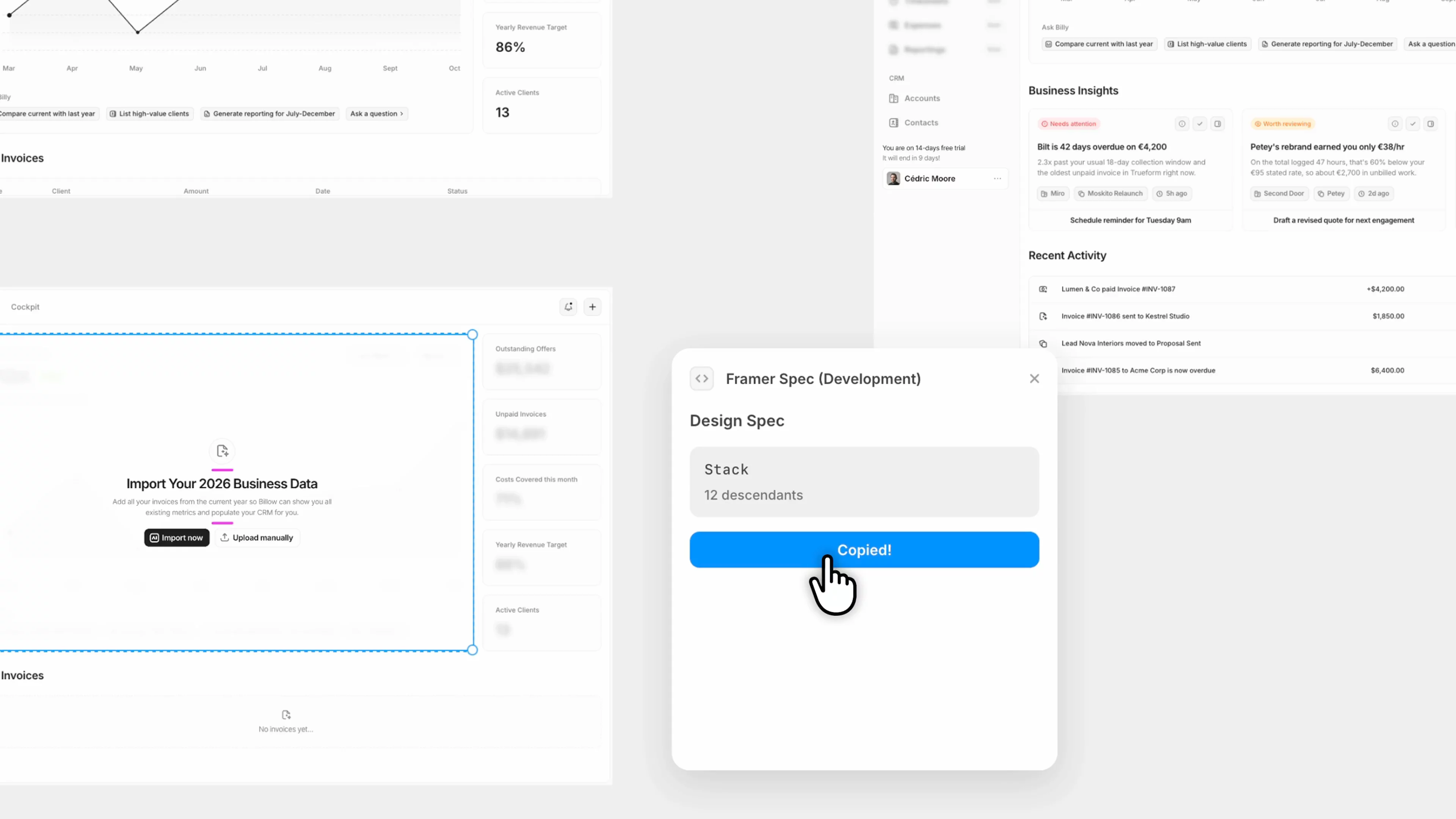
Task: Click the payment icon beside Lumen & Co paid Invoice
Action: 1043,289
